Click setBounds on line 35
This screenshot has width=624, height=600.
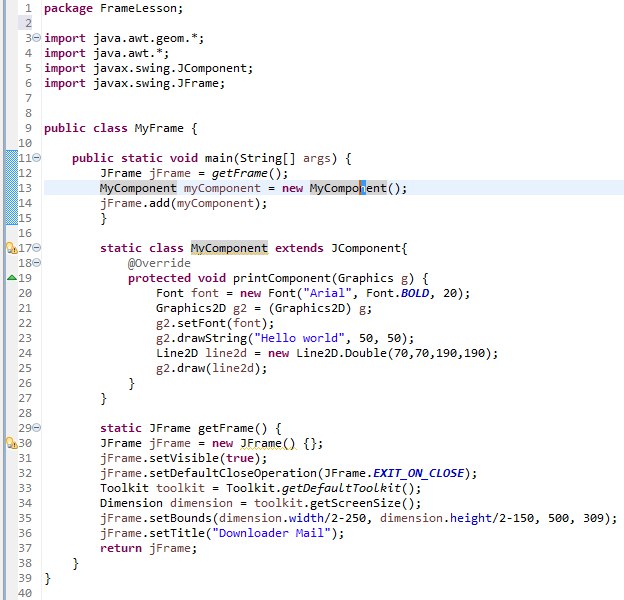click(x=180, y=518)
